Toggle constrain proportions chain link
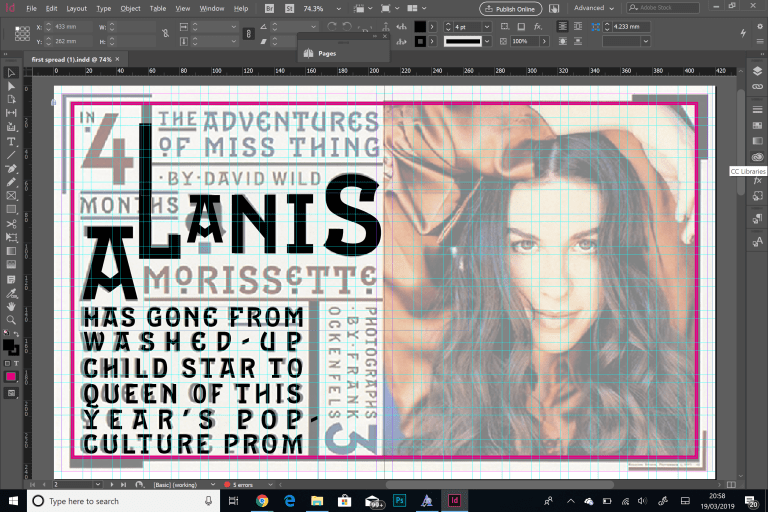Viewport: 768px width, 512px height. (247, 34)
